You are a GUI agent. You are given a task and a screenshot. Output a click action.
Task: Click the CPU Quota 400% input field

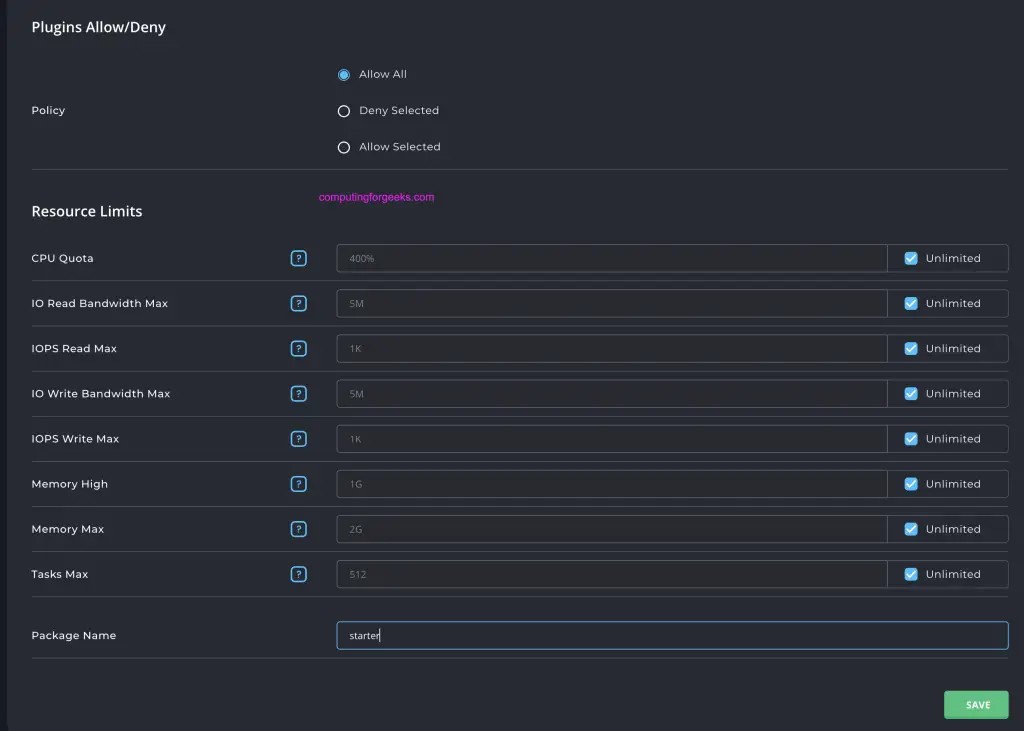pyautogui.click(x=612, y=258)
